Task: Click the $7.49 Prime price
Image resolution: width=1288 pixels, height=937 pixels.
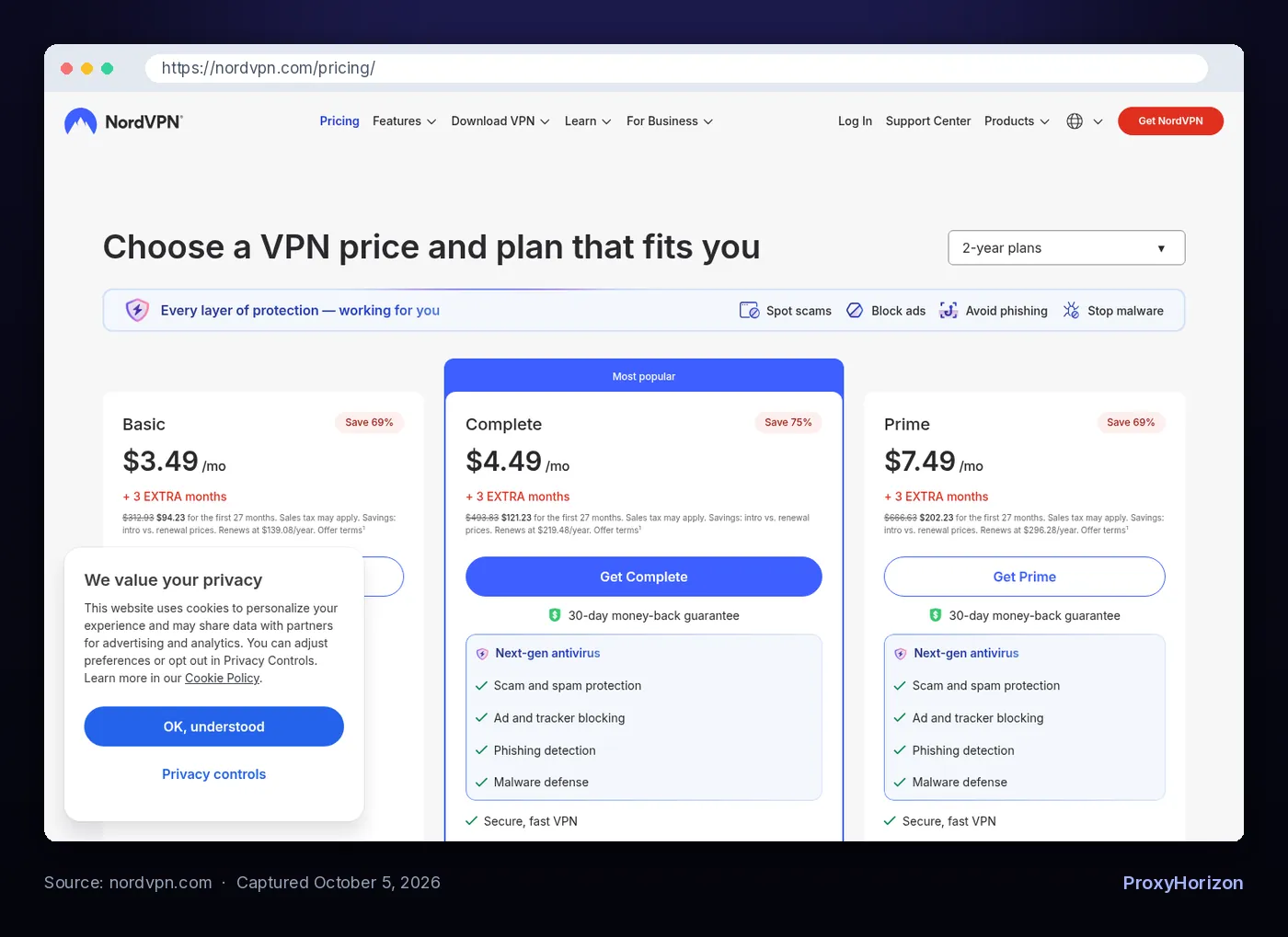Action: coord(920,461)
